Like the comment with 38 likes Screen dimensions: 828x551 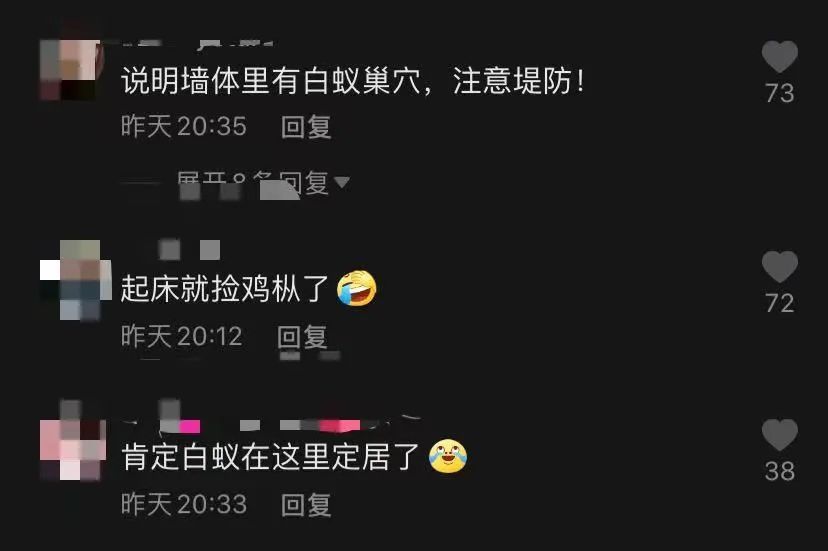pos(779,434)
